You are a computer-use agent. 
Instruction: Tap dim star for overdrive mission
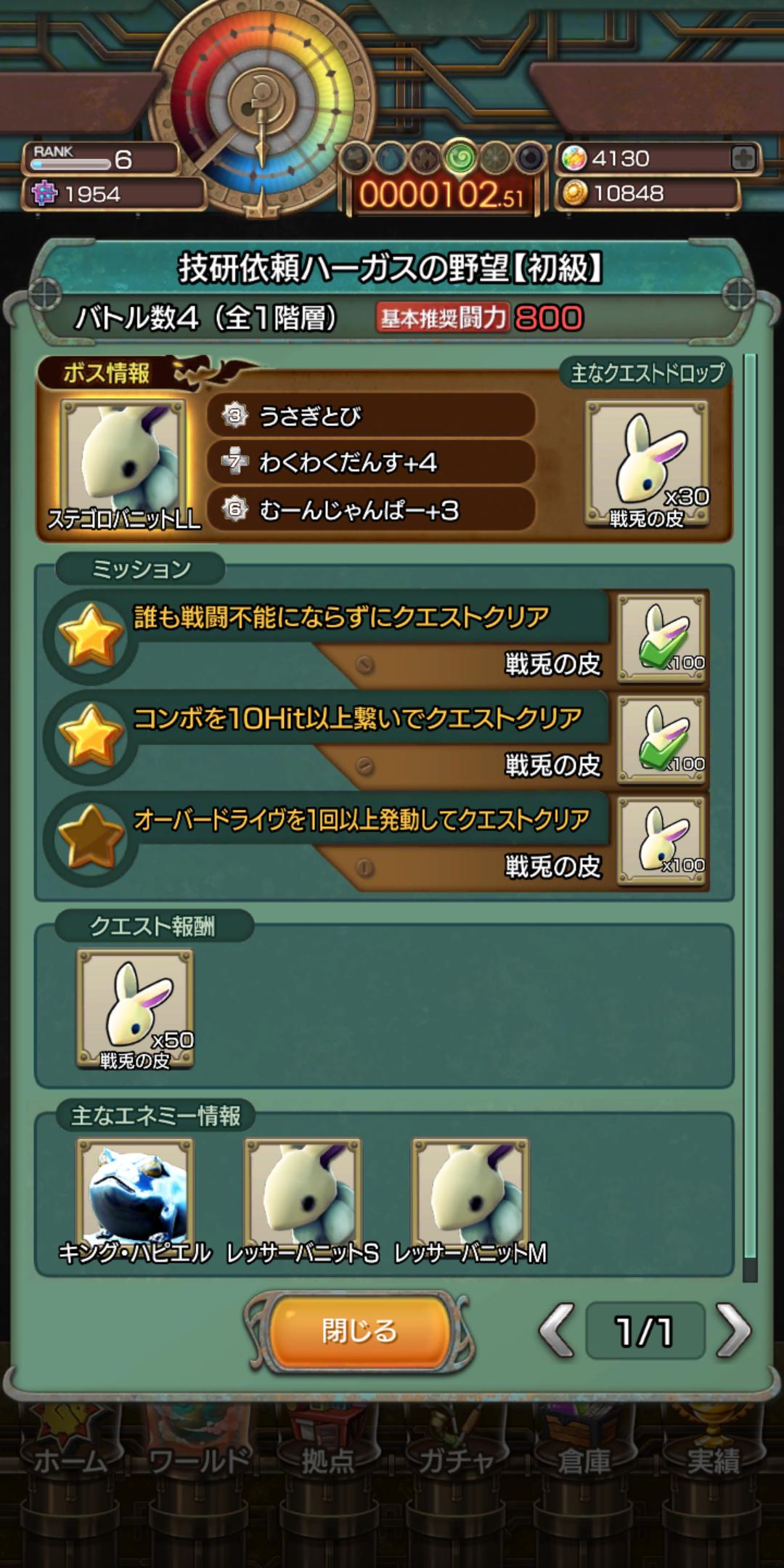91,838
